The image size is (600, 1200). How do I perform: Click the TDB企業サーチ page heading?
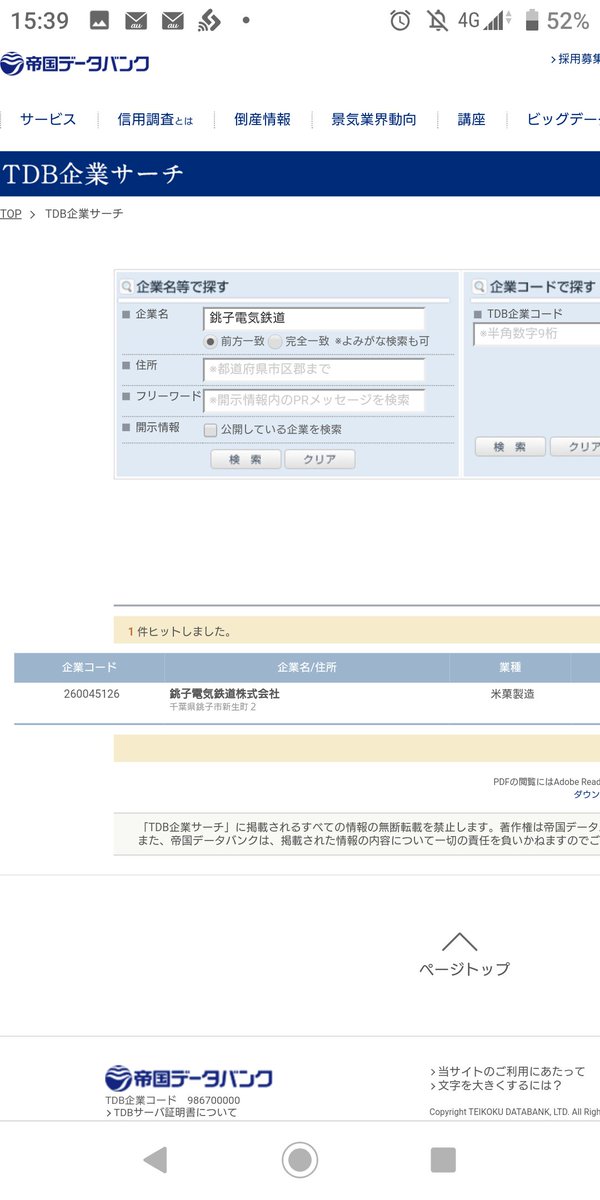coord(93,174)
